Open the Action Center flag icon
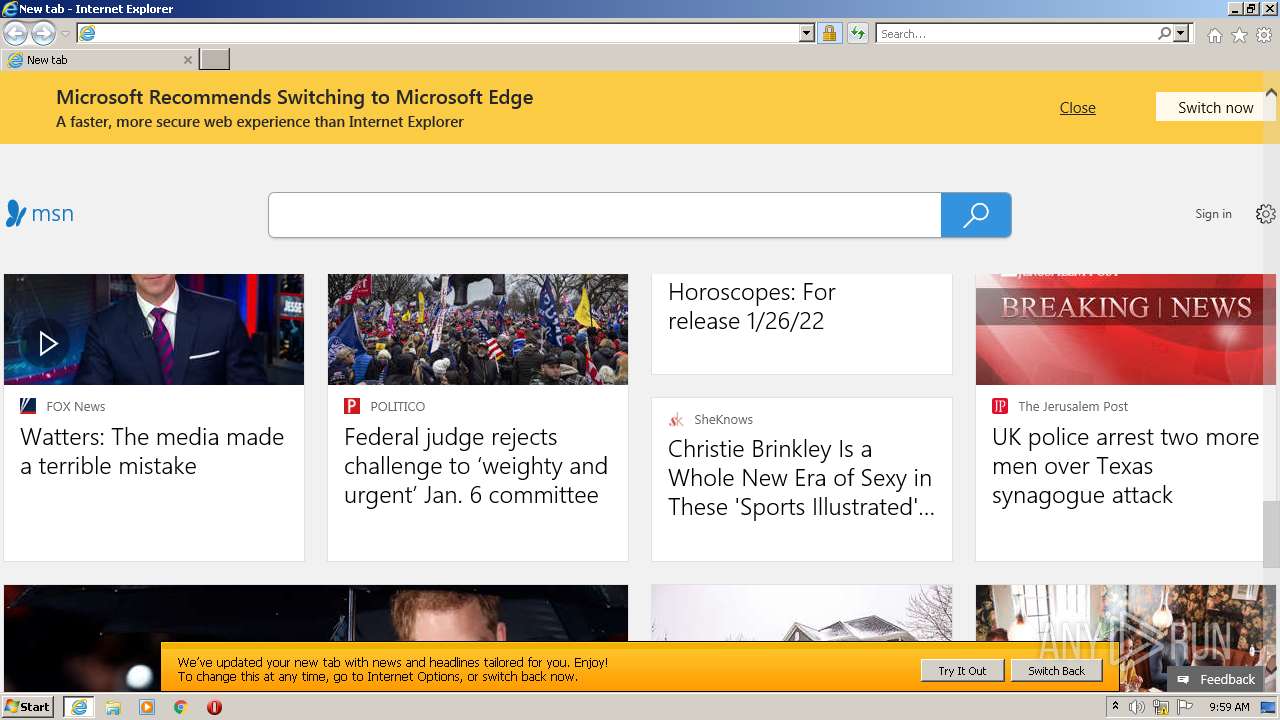Viewport: 1280px width, 720px height. pyautogui.click(x=1185, y=707)
